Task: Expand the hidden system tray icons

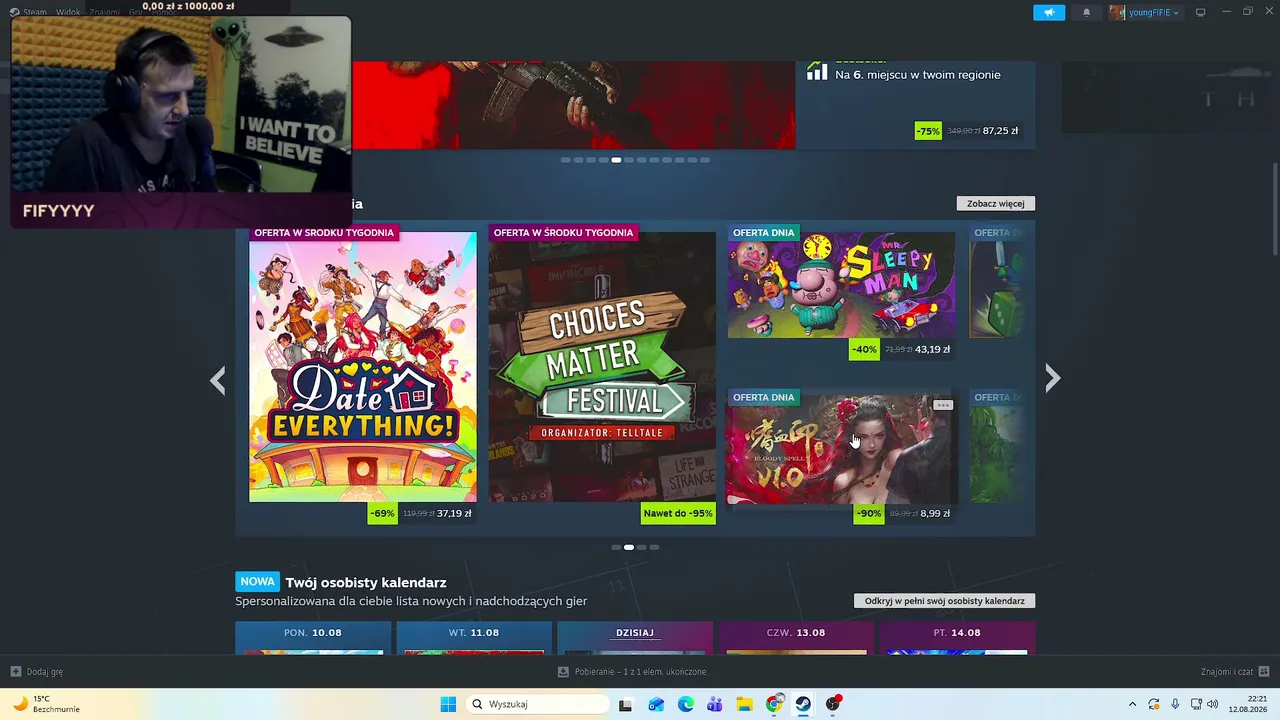Action: pos(1132,704)
